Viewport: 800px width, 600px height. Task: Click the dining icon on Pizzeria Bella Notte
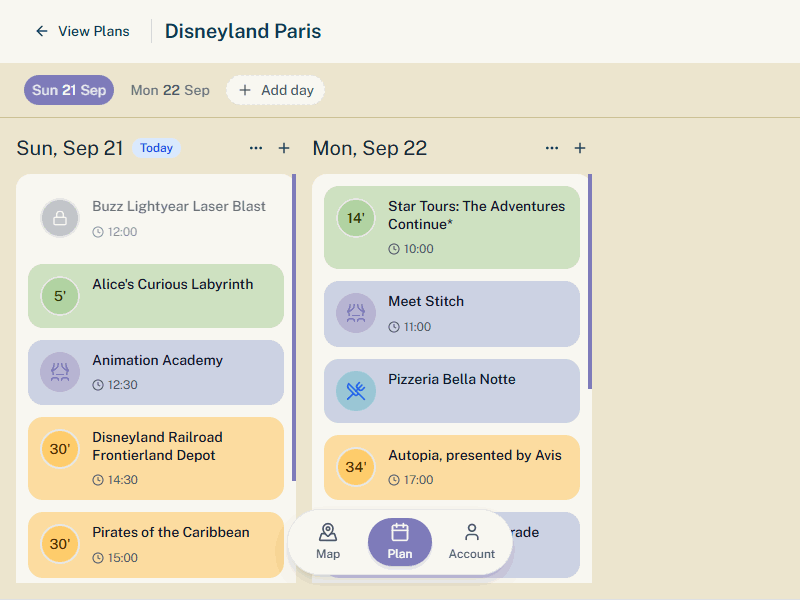coord(355,392)
